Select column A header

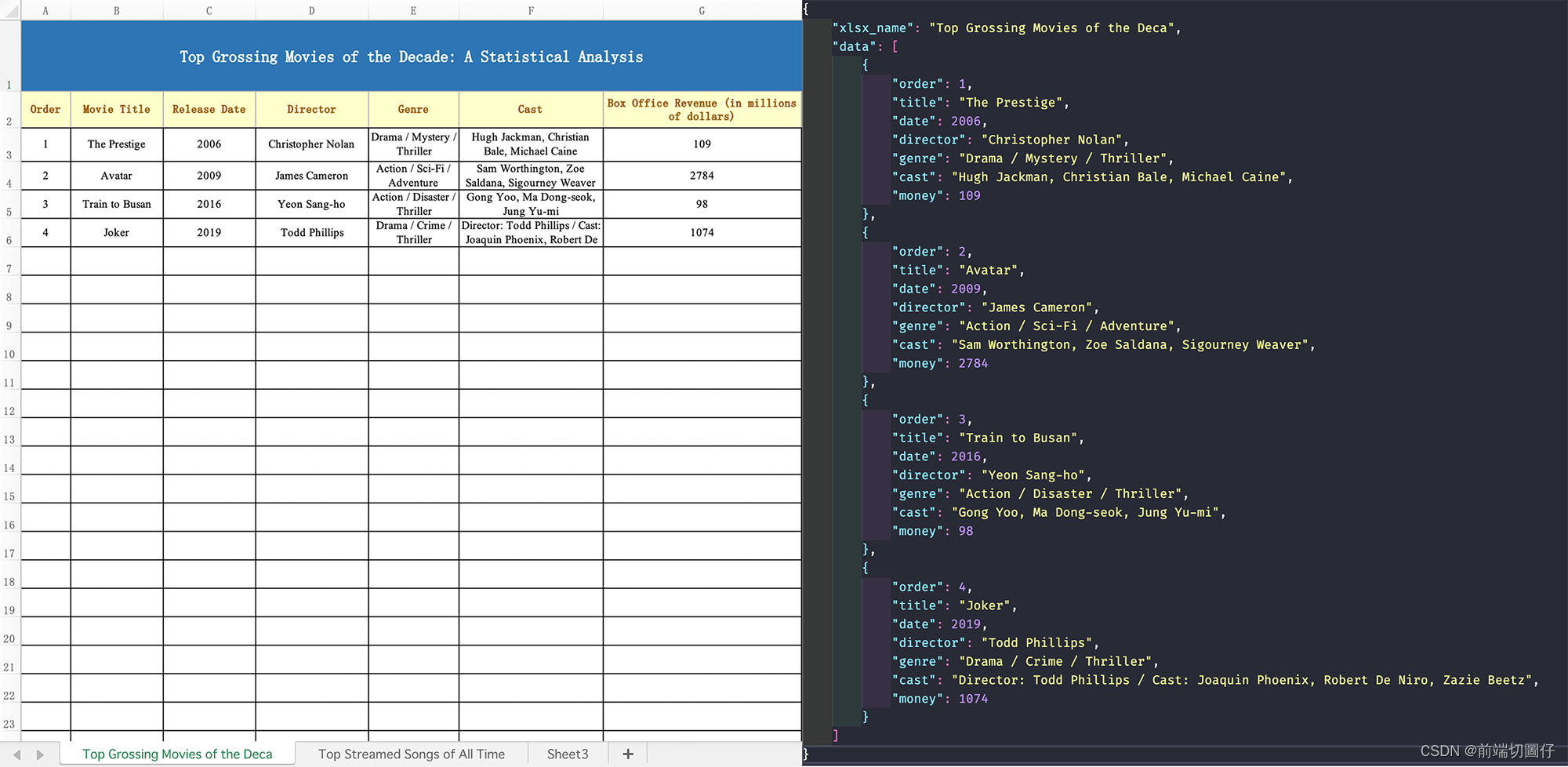[x=45, y=10]
